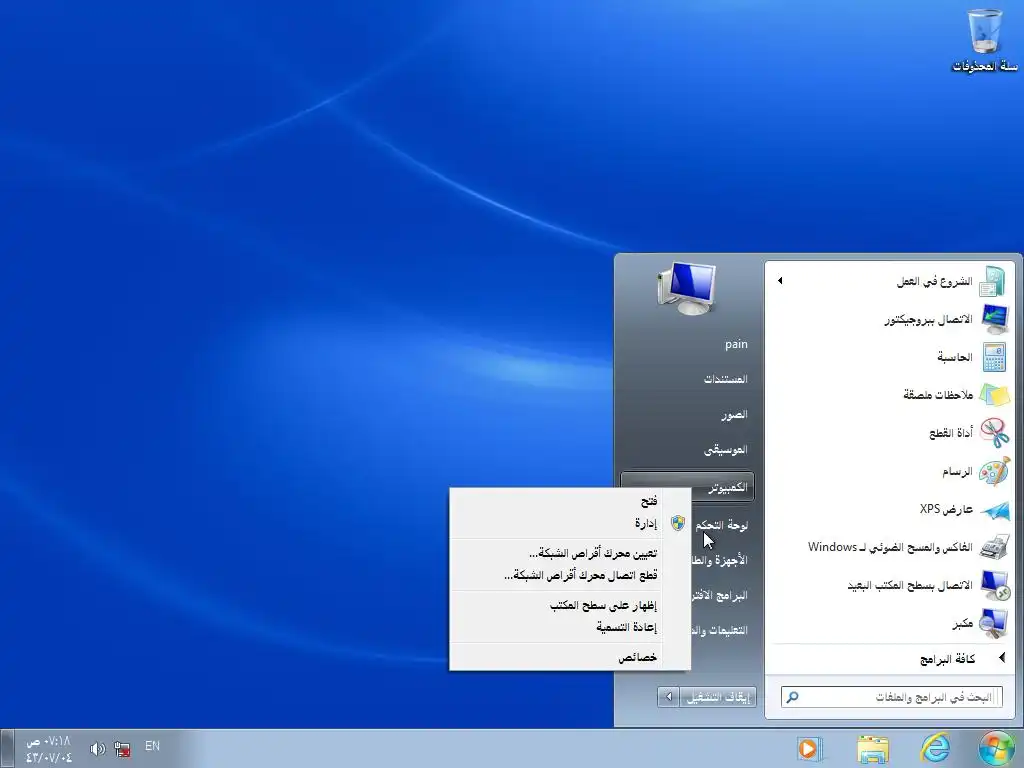Screen dimensions: 1024x768
Task: Open the pain user folder link
Action: 736,344
